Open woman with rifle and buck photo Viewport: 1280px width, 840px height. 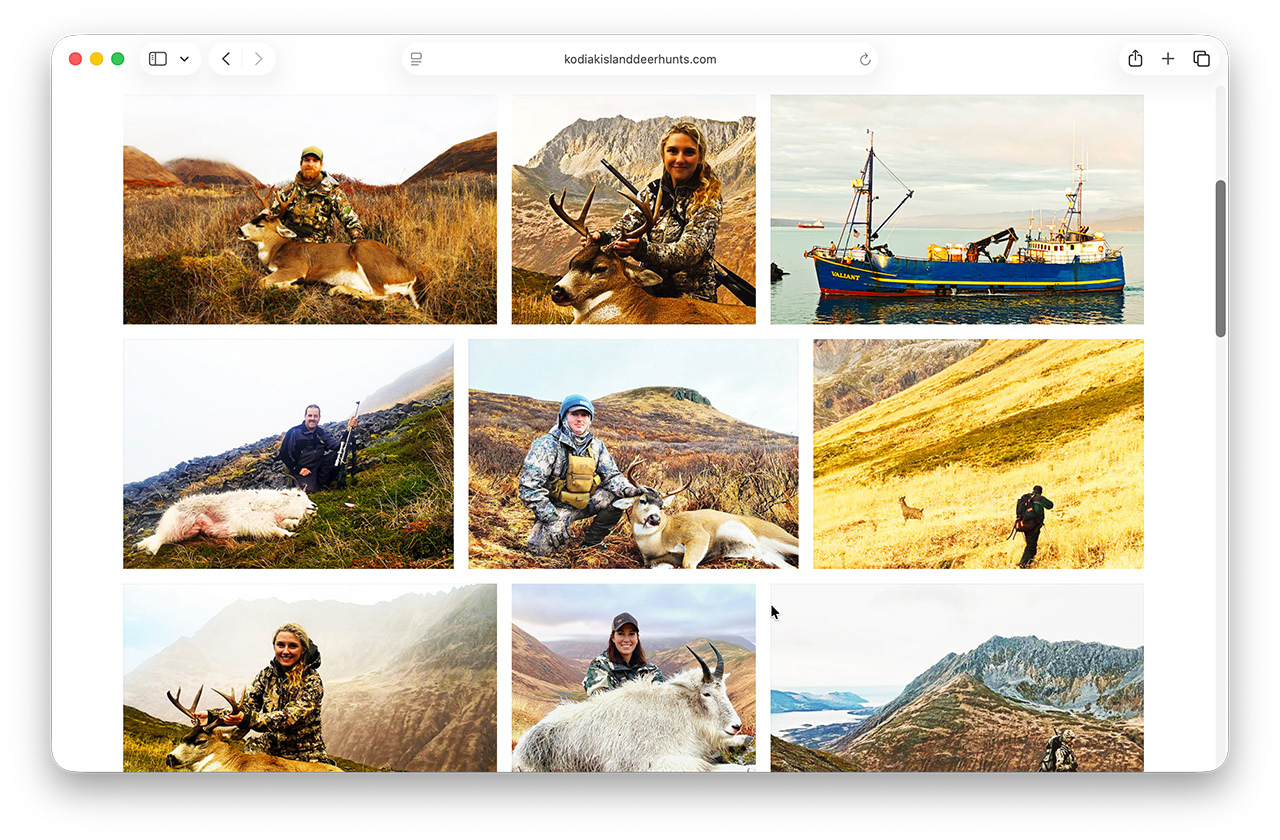pos(633,209)
